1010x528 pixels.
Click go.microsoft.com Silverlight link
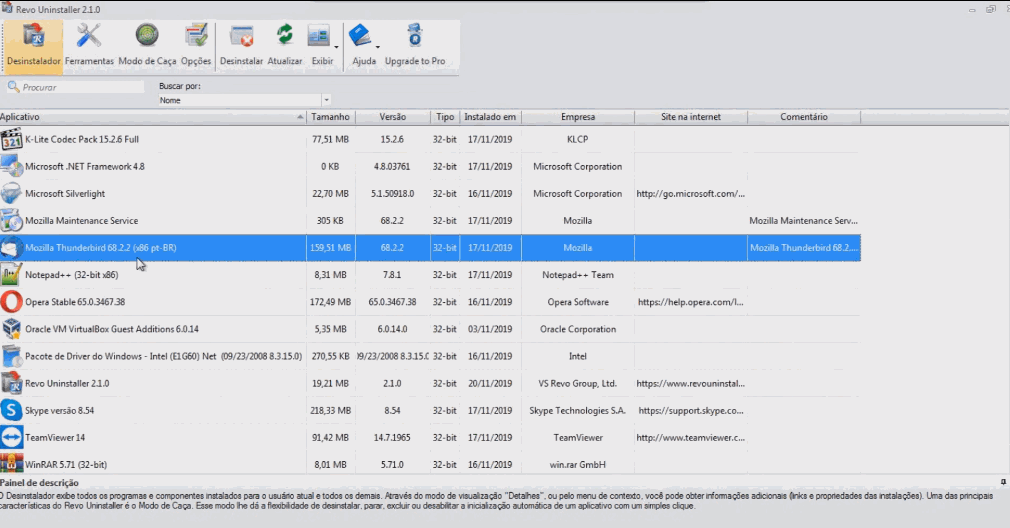coord(691,193)
